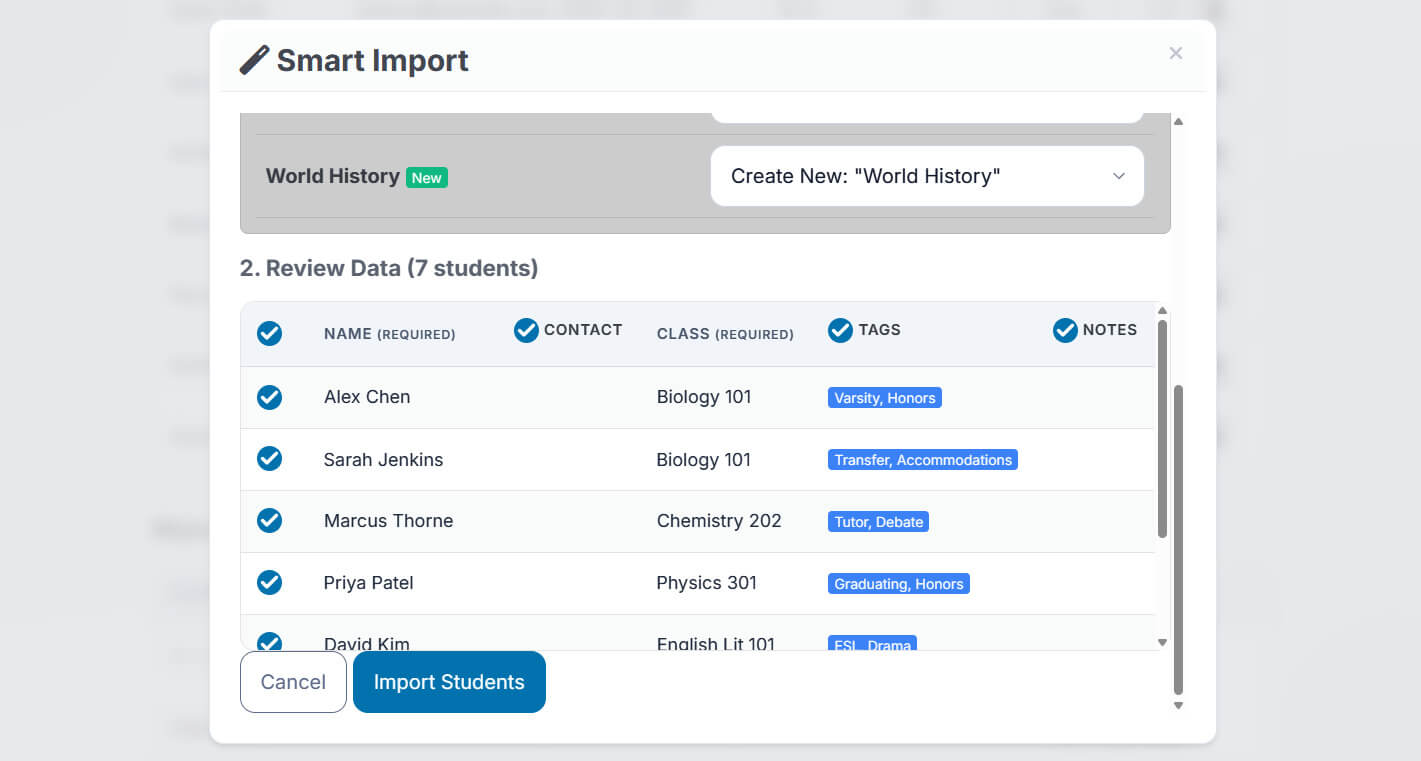This screenshot has height=761, width=1421.
Task: Select the Alex Chen name cell
Action: pos(367,397)
